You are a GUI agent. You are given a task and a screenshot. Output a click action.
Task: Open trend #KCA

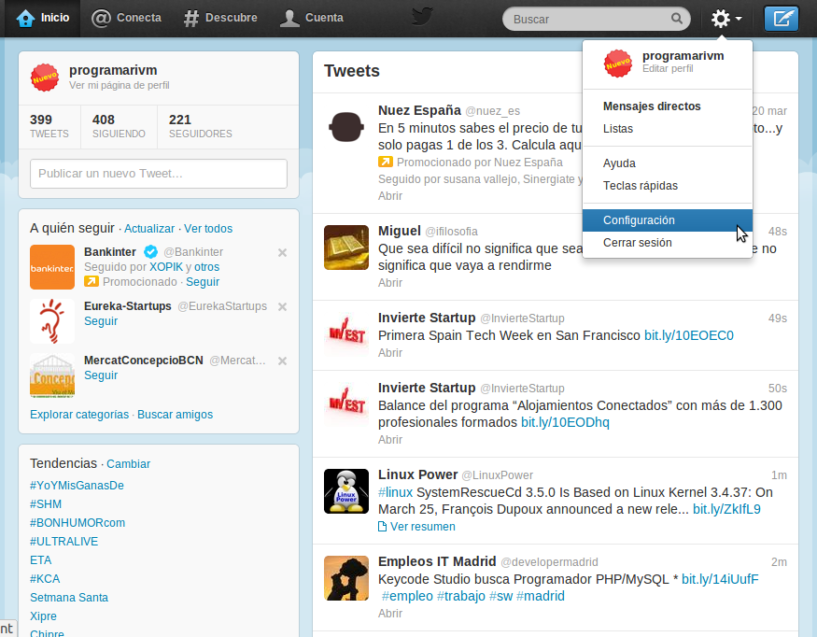(45, 579)
